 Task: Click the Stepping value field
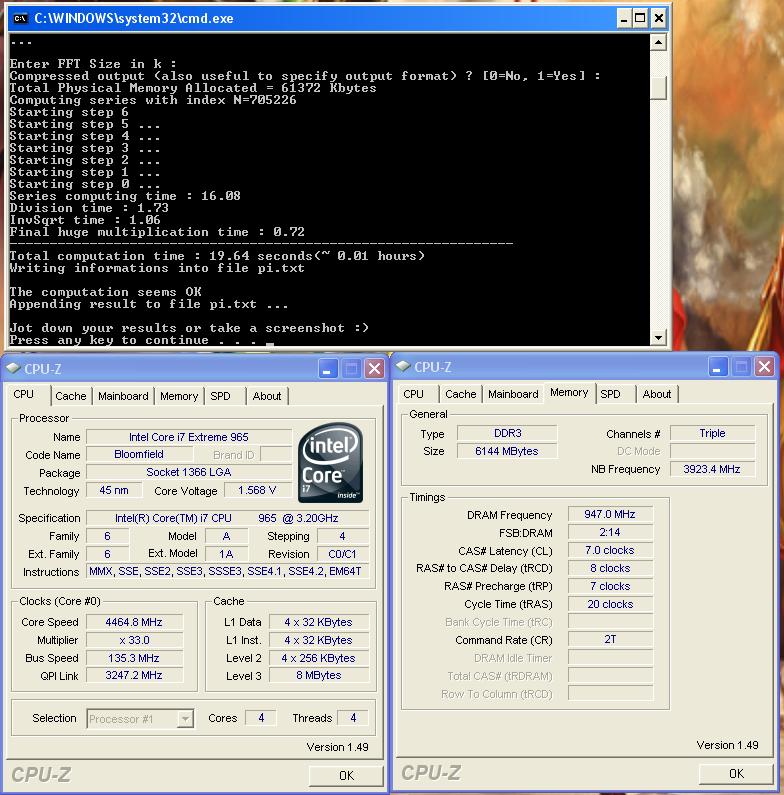pos(343,536)
